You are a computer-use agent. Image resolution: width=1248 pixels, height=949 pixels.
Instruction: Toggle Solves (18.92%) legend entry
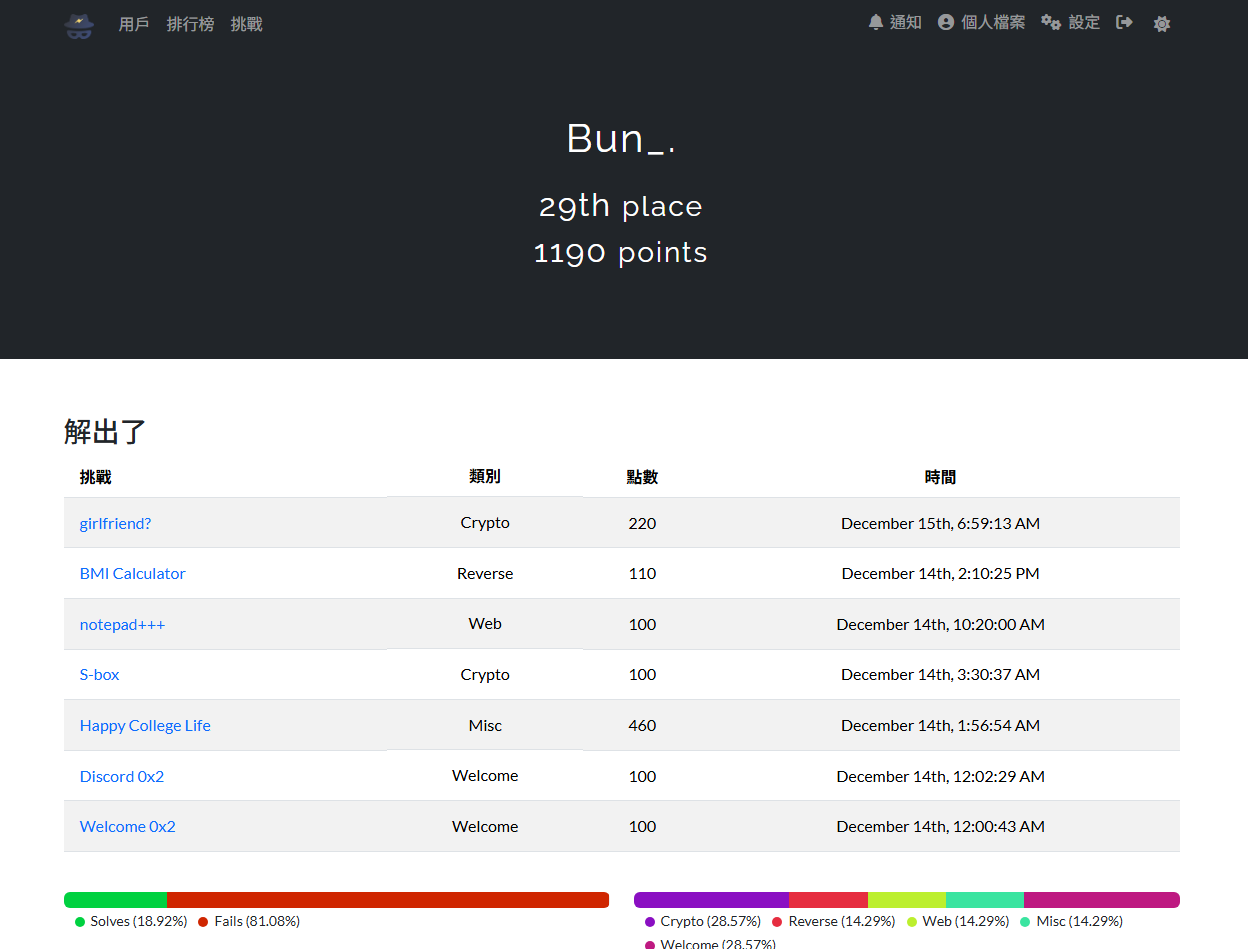(x=131, y=921)
